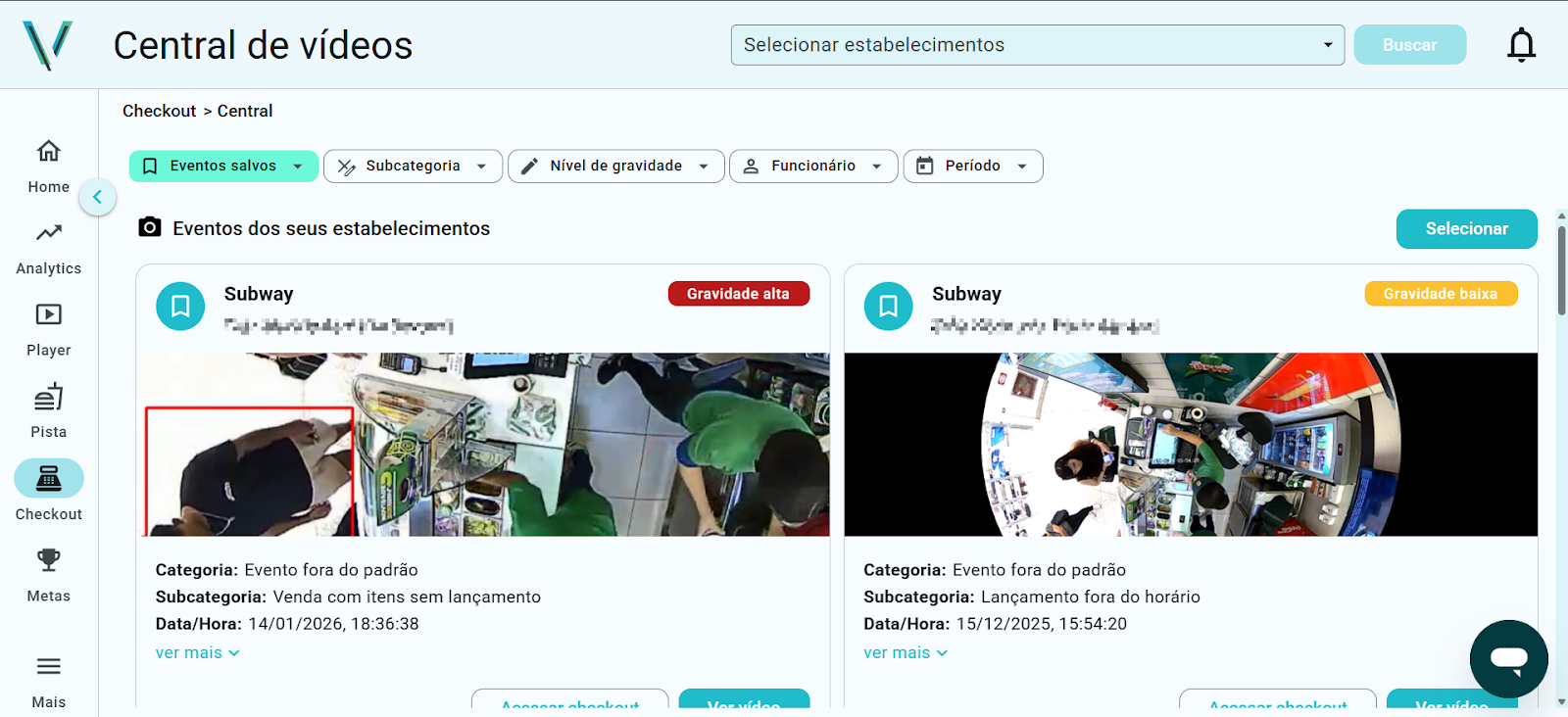Toggle bookmark on high-severity Subway event
The height and width of the screenshot is (717, 1568).
(x=180, y=307)
